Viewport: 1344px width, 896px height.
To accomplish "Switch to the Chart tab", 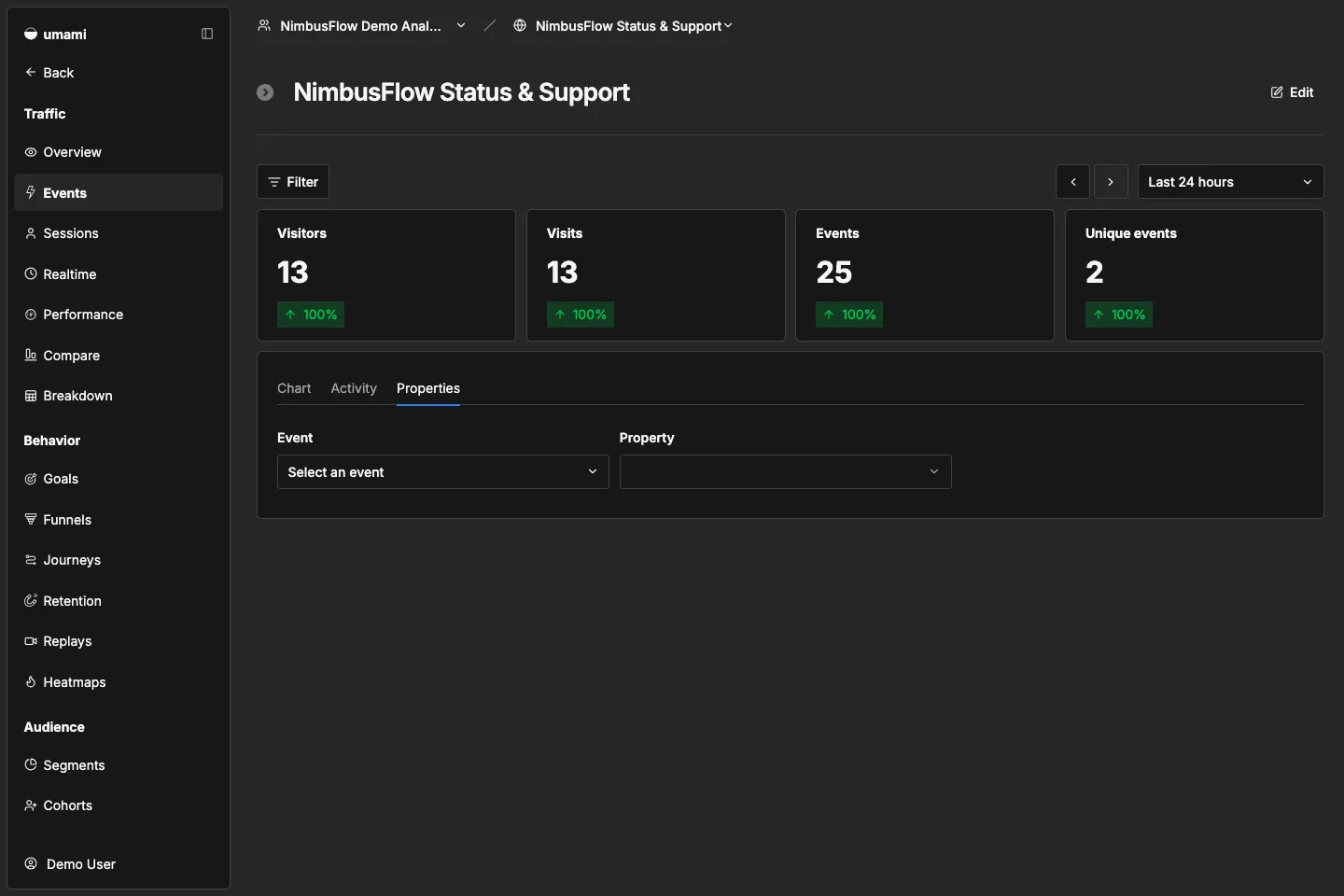I will pos(294,388).
